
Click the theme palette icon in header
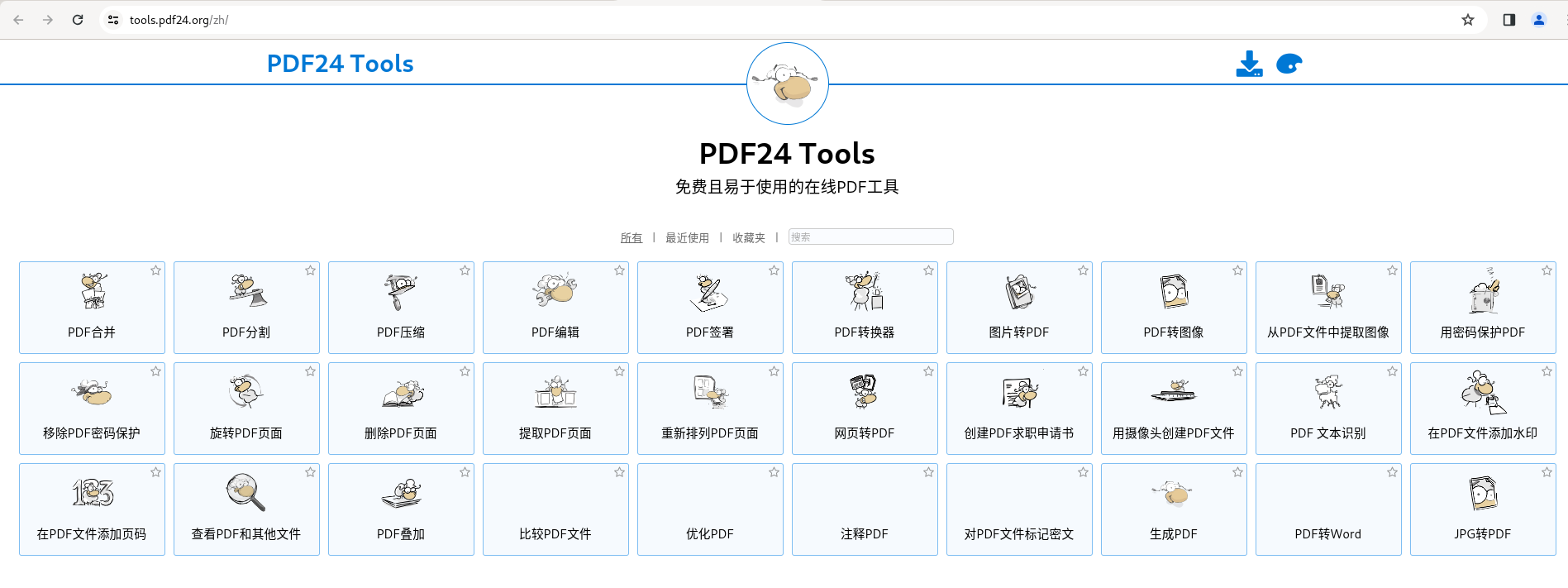(x=1289, y=64)
